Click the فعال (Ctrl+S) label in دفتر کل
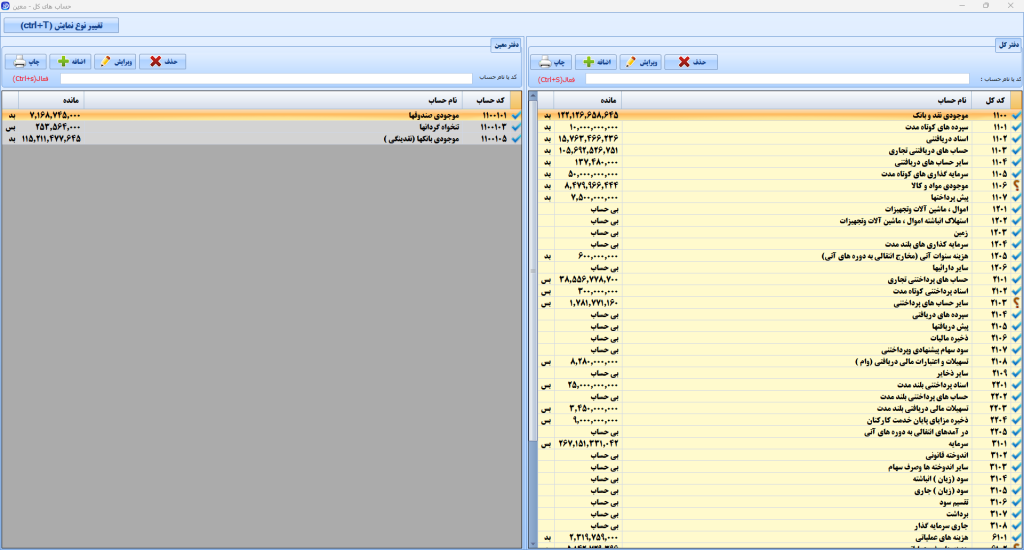 tap(556, 80)
